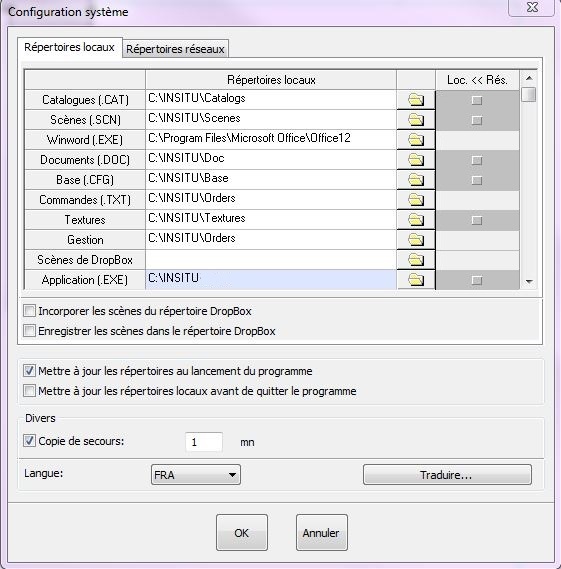Open folder picker for Textures row

pos(416,219)
